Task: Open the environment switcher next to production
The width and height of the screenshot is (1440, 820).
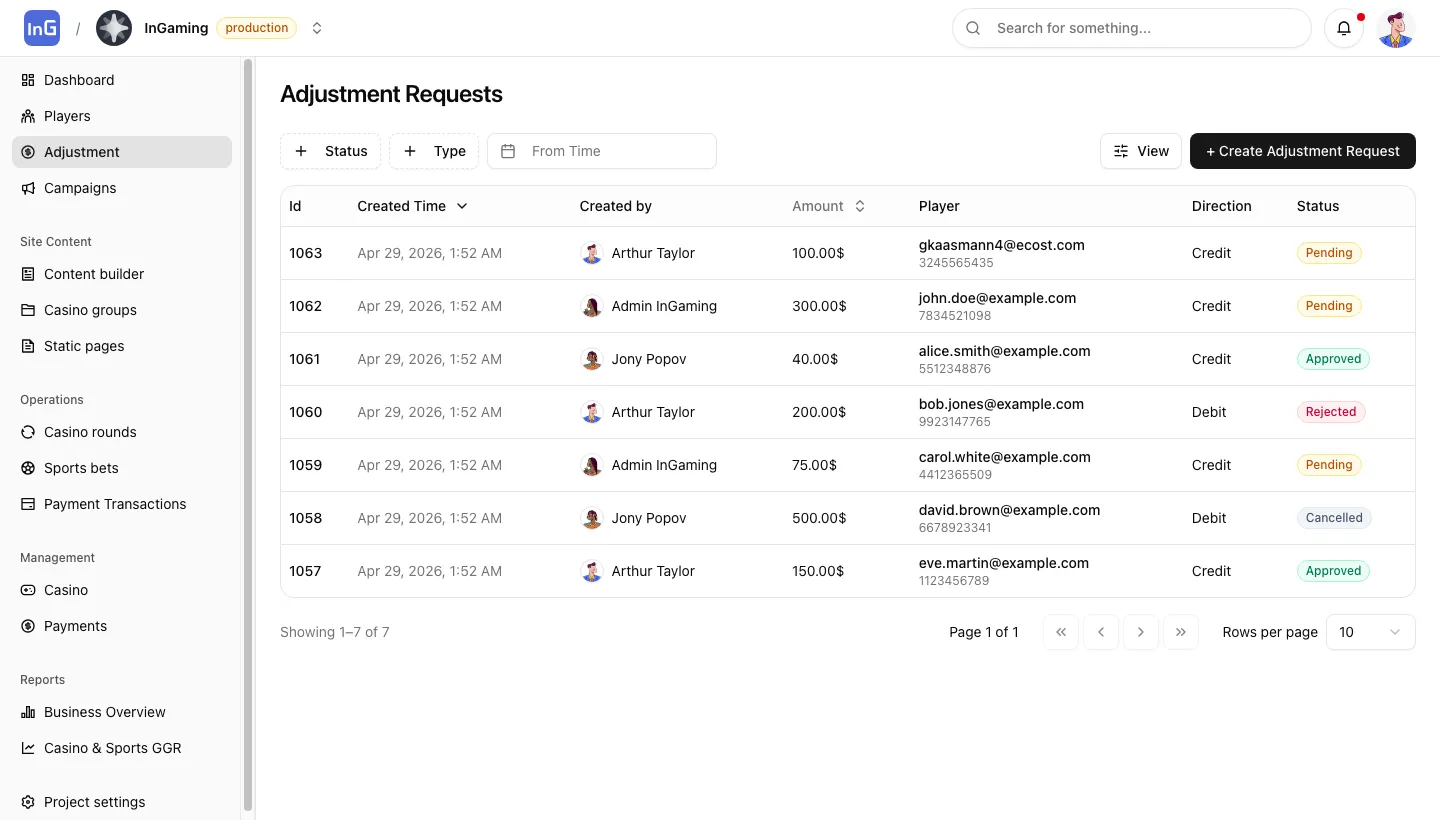Action: click(x=317, y=28)
